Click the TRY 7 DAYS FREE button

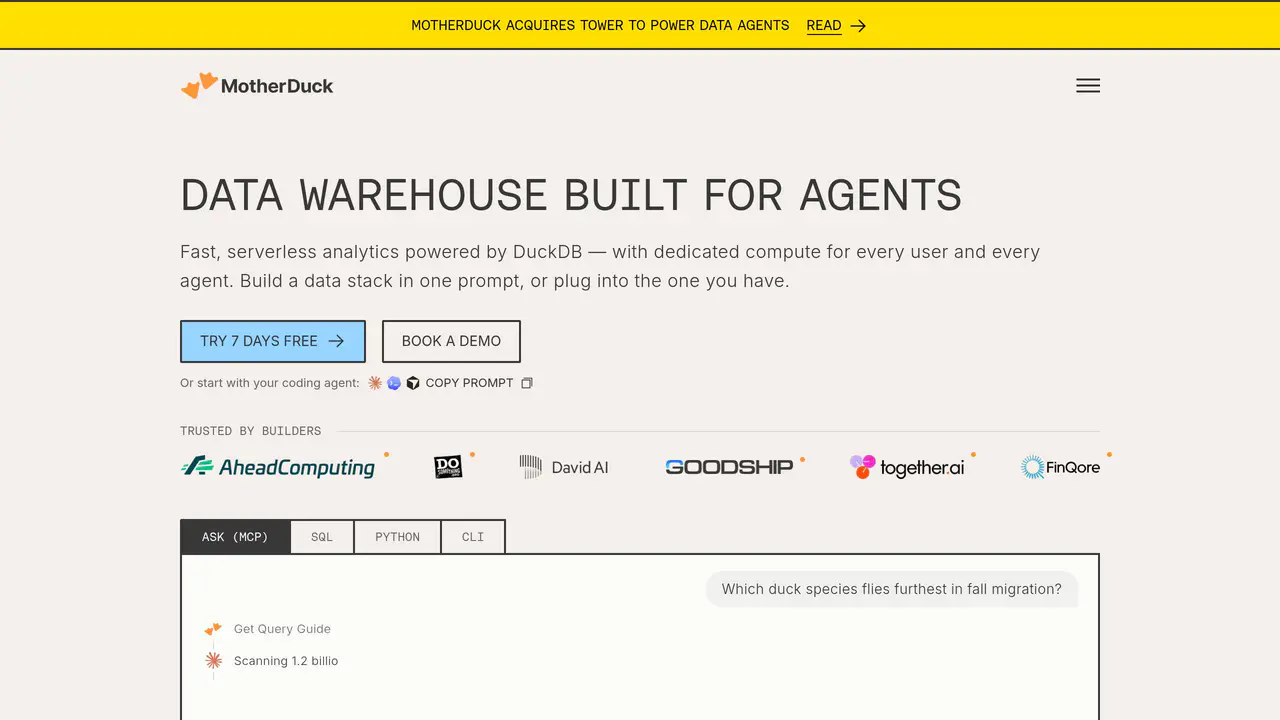click(273, 341)
